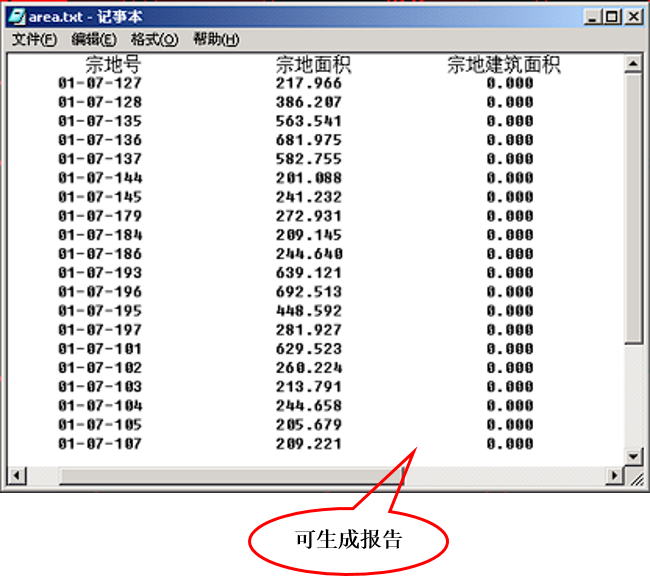This screenshot has height=577, width=650.
Task: Click the 宗地面积 column header text
Action: (x=313, y=65)
